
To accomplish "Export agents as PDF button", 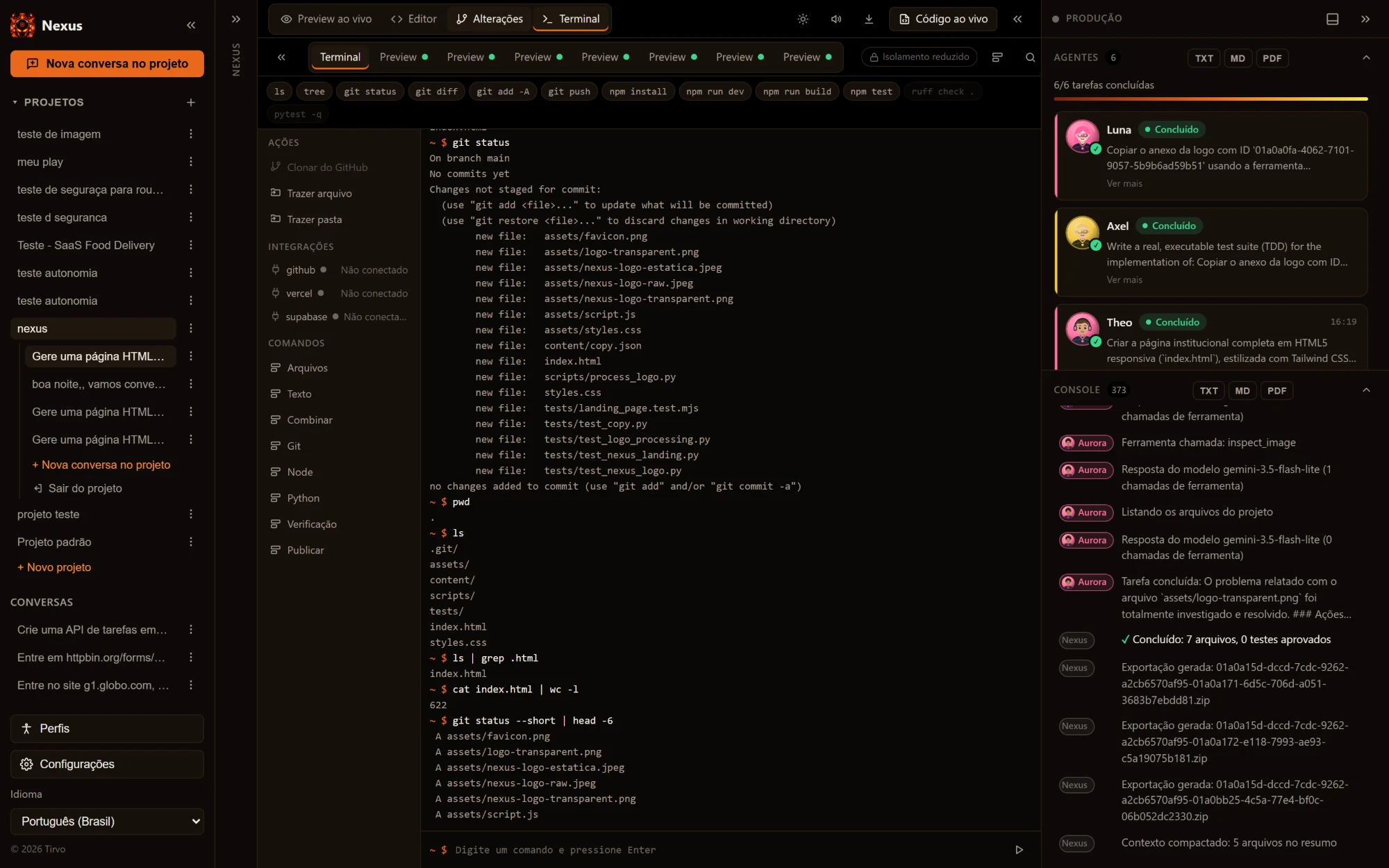I will click(1272, 58).
